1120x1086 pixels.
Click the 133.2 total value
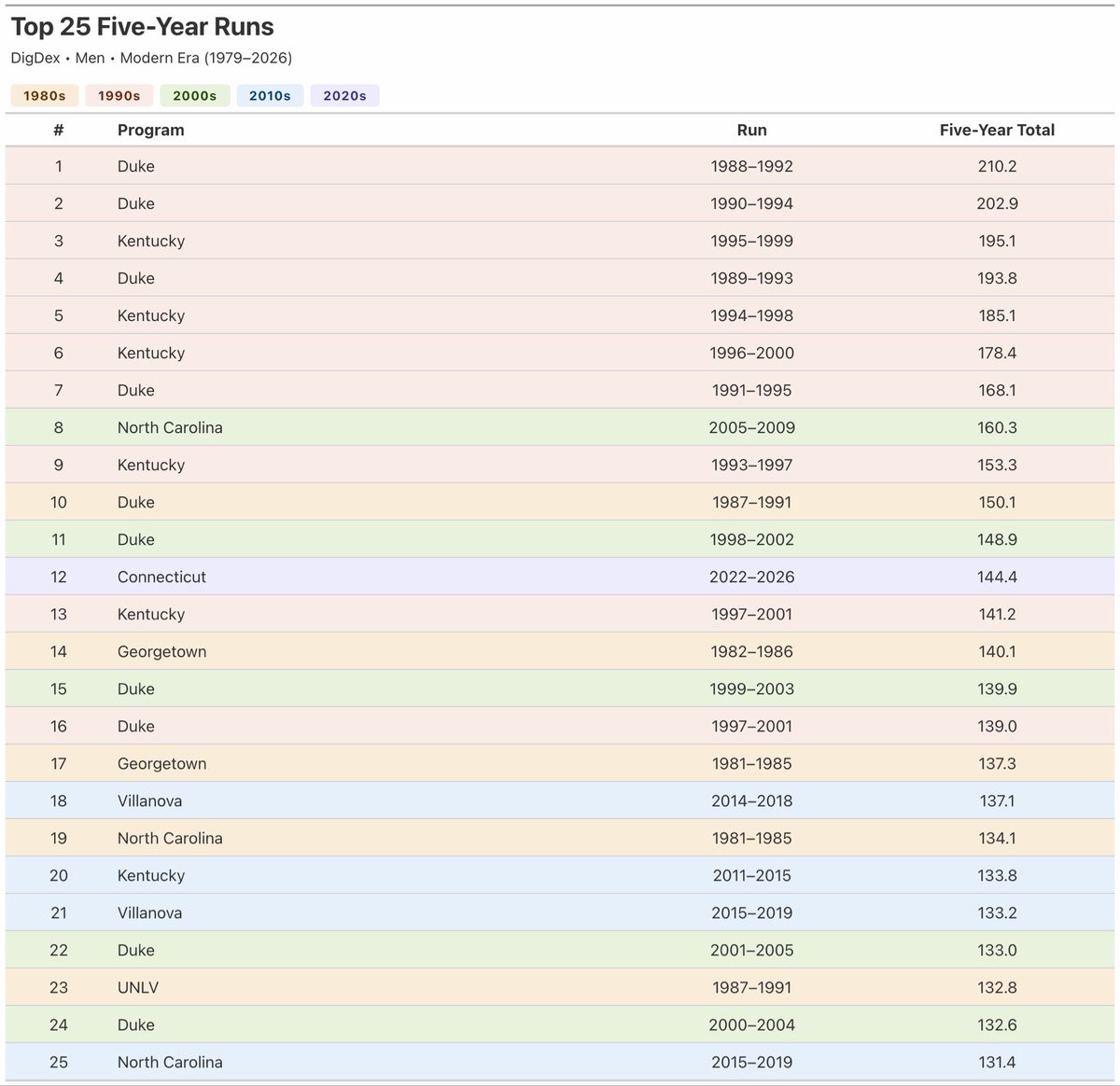coord(997,912)
